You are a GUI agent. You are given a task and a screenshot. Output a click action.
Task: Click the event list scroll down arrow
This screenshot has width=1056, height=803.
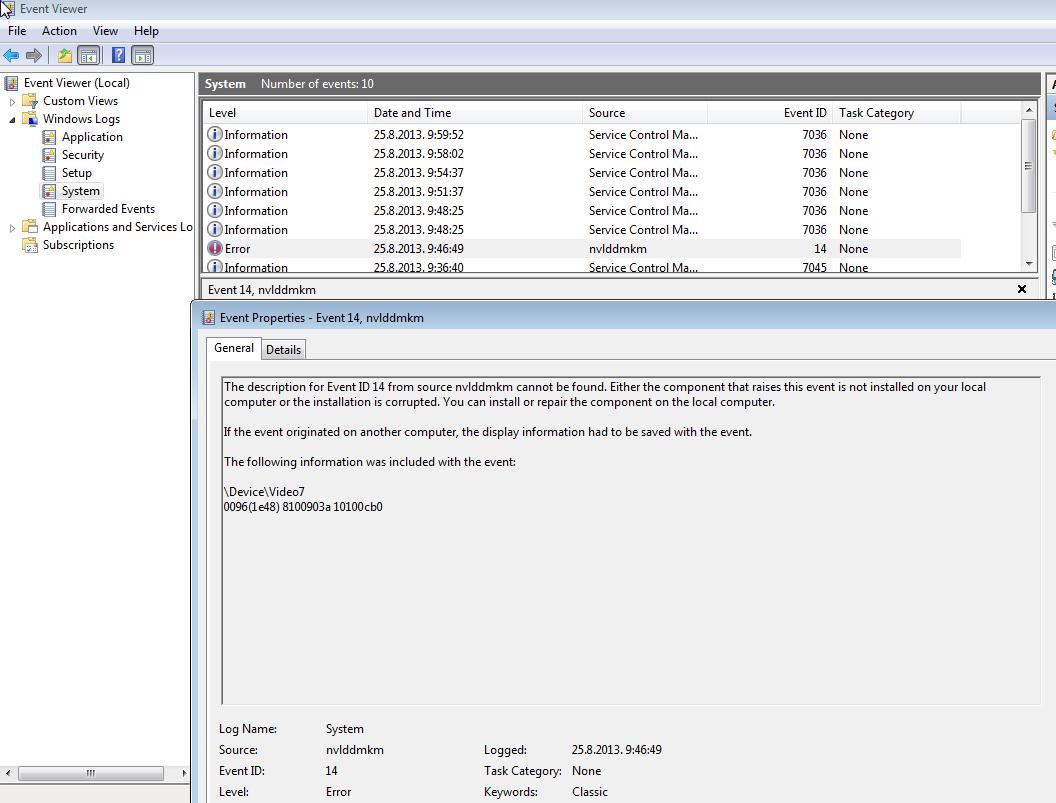(x=1029, y=264)
